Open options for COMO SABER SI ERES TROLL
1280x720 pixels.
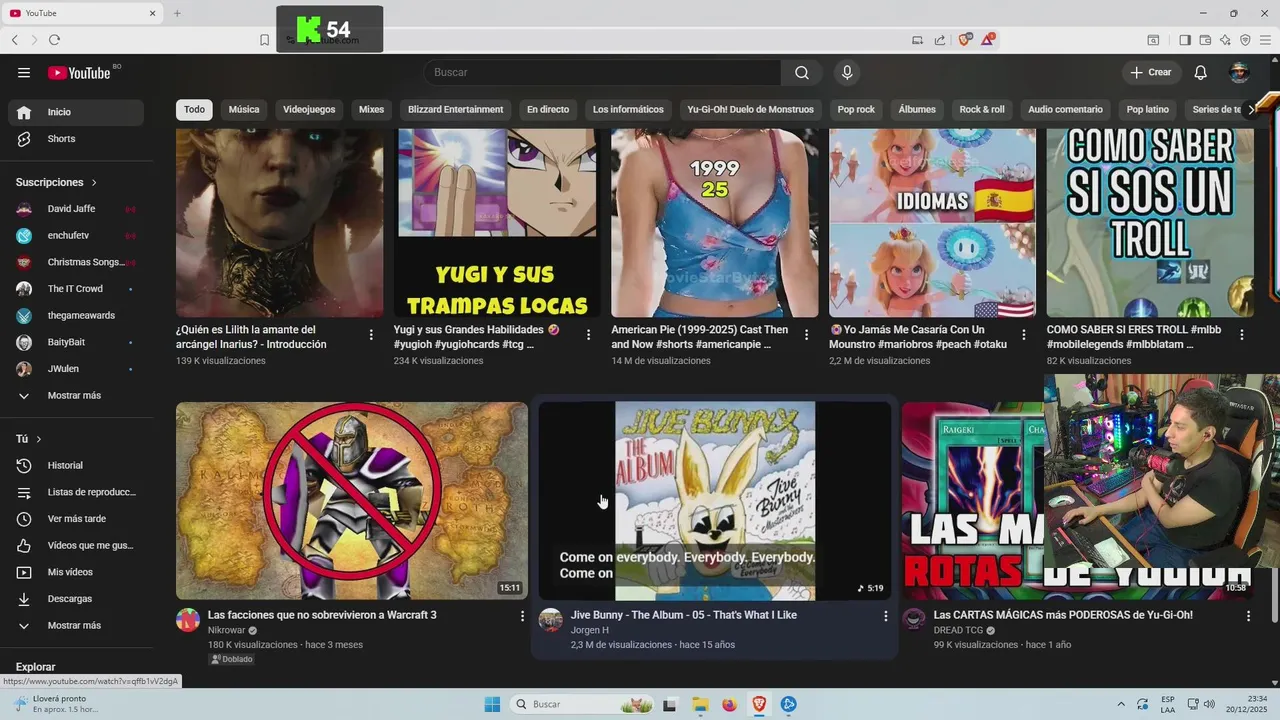[x=1242, y=335]
